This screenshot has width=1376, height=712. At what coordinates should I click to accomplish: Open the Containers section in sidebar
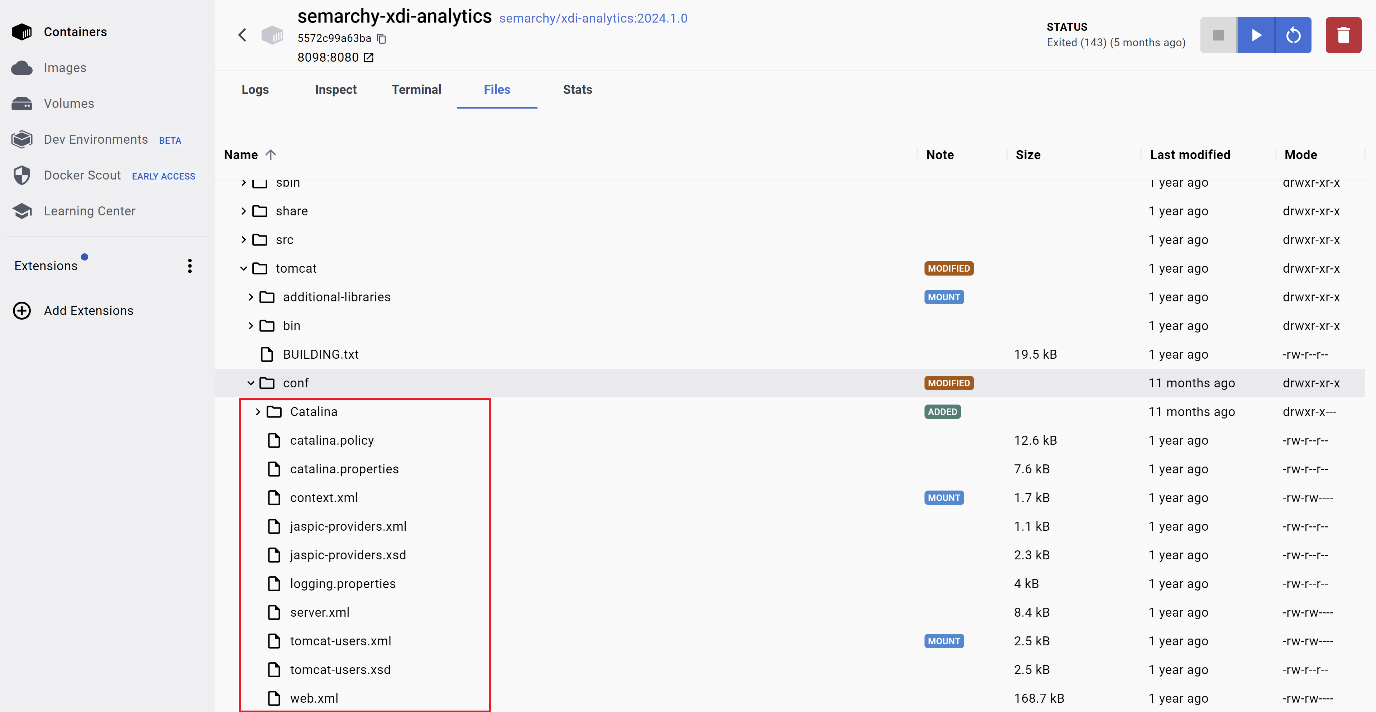point(75,32)
